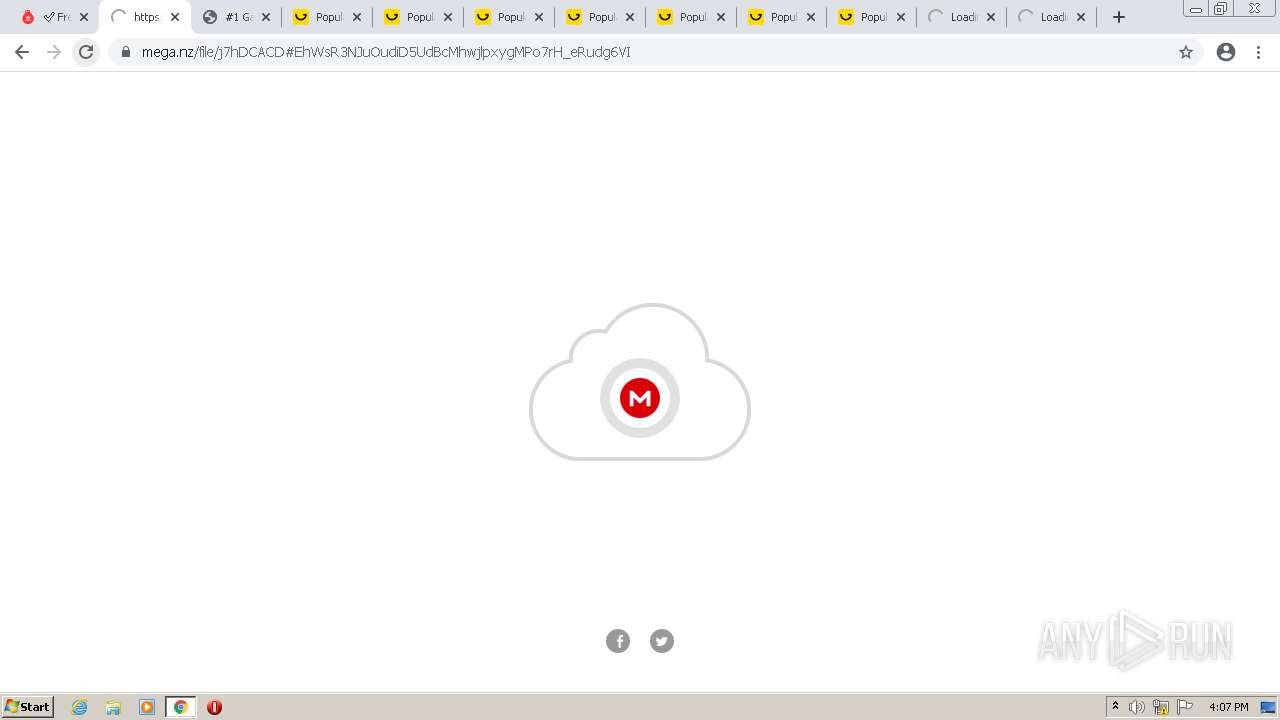Open the Action Center flag icon

click(x=1185, y=707)
